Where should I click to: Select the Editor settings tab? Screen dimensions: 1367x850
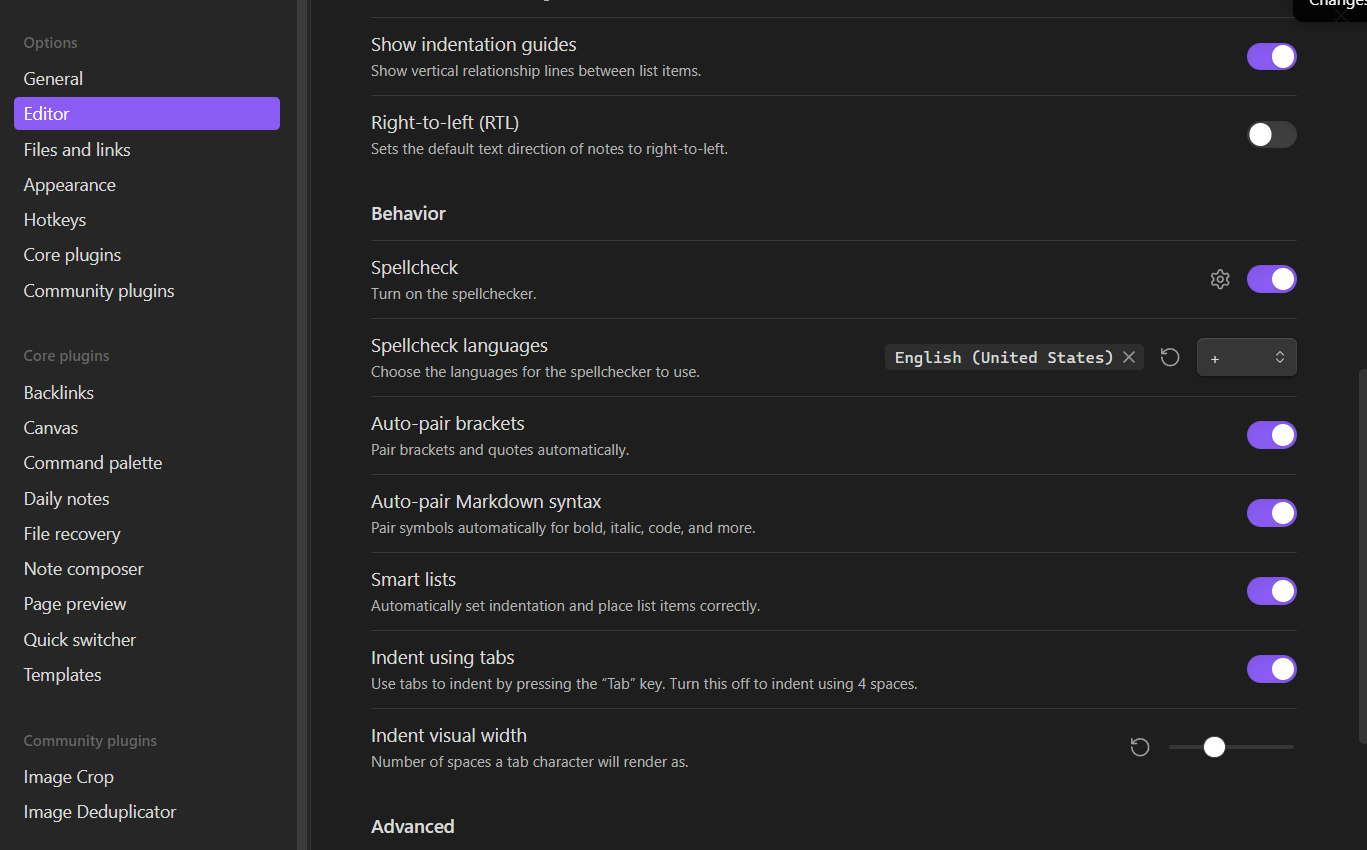coord(147,114)
